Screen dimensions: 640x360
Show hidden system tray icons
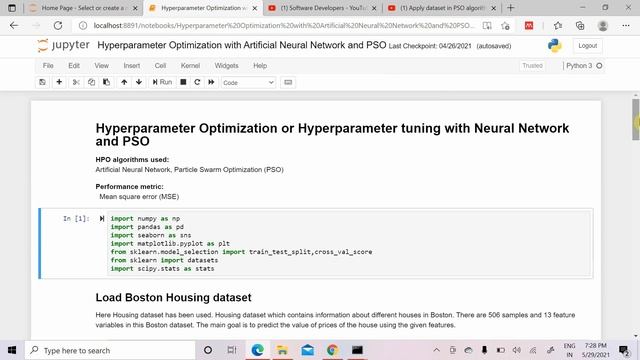pyautogui.click(x=436, y=350)
